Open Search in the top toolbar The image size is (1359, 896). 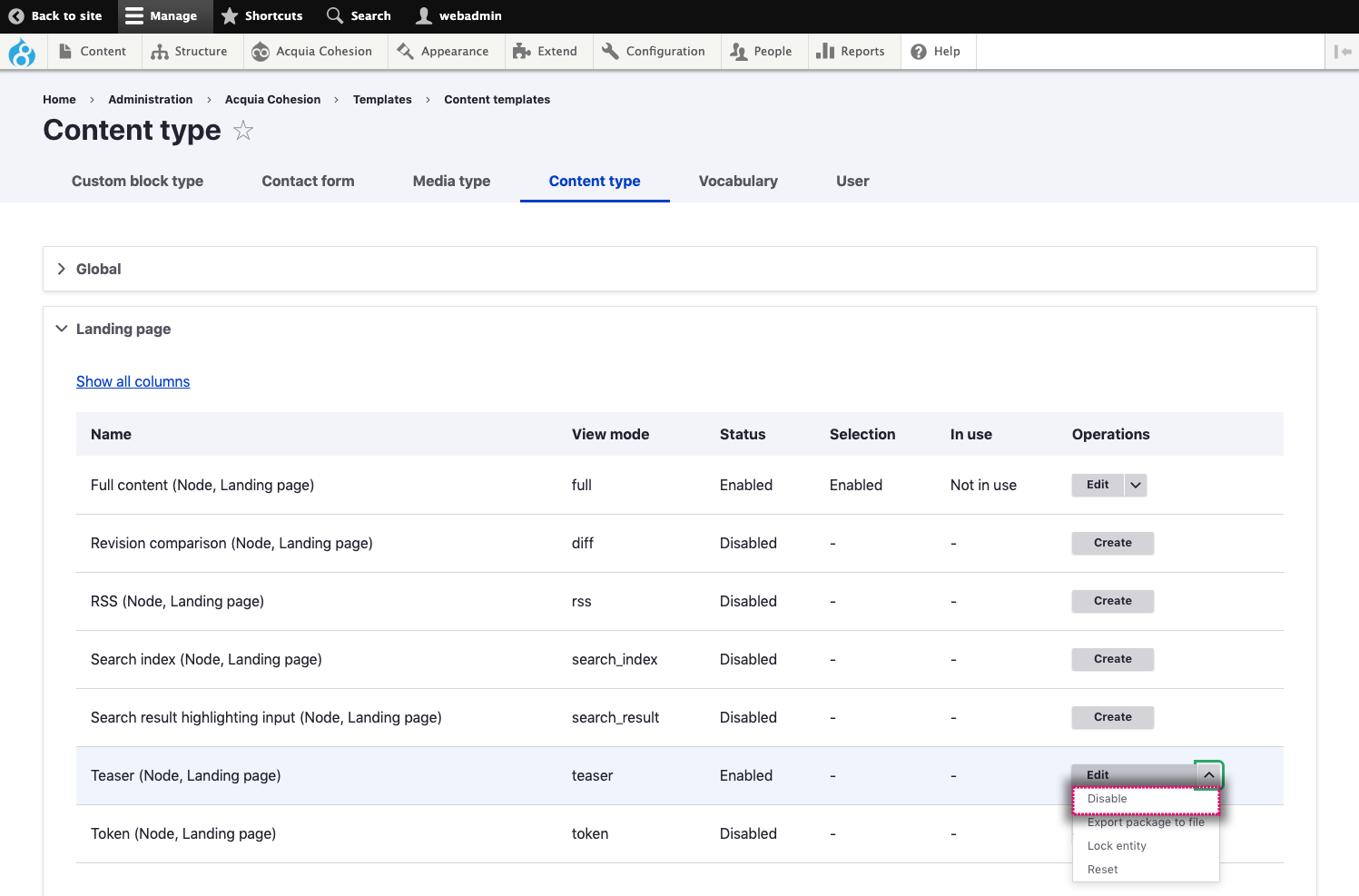(359, 15)
